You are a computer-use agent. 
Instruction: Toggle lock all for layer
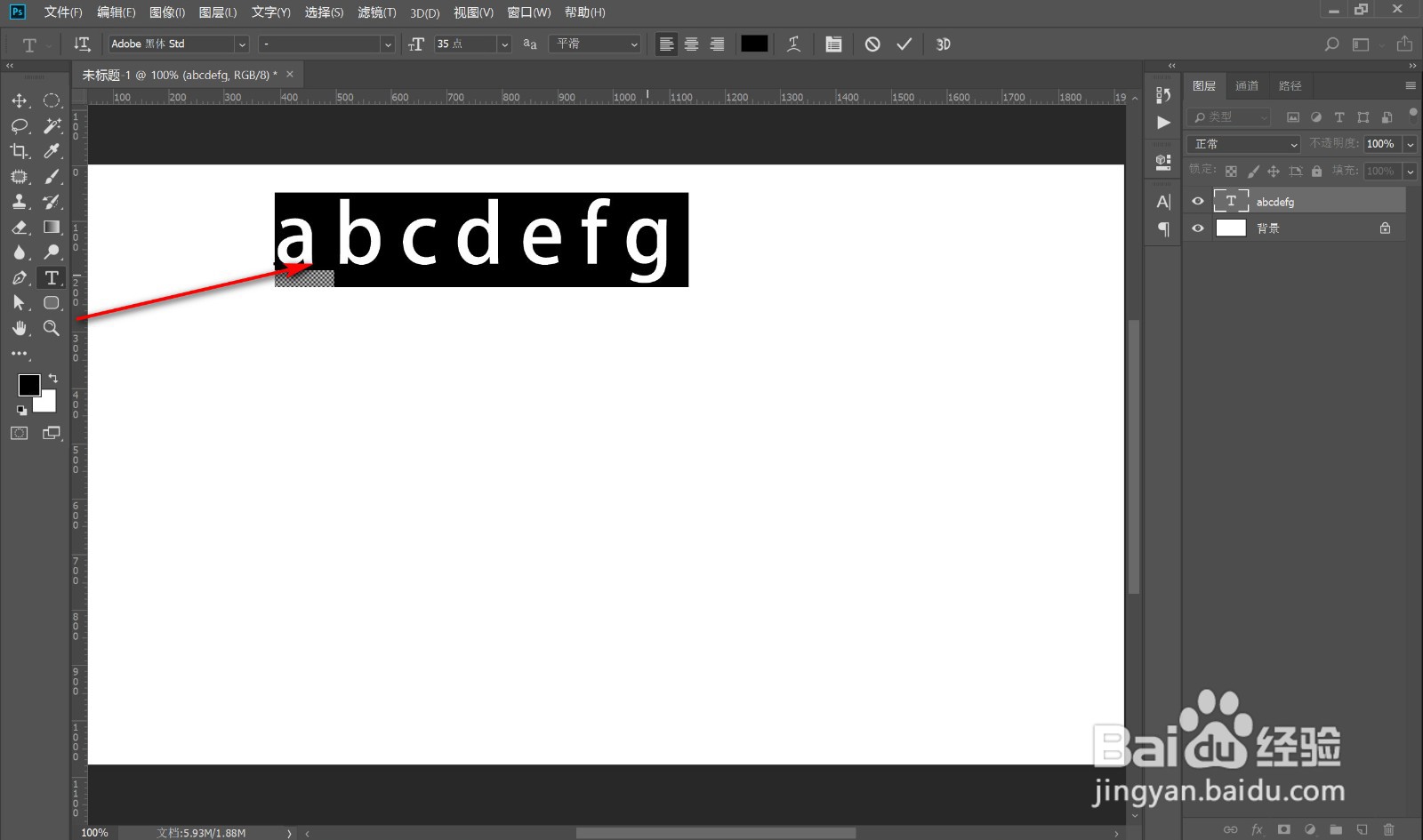(1316, 171)
